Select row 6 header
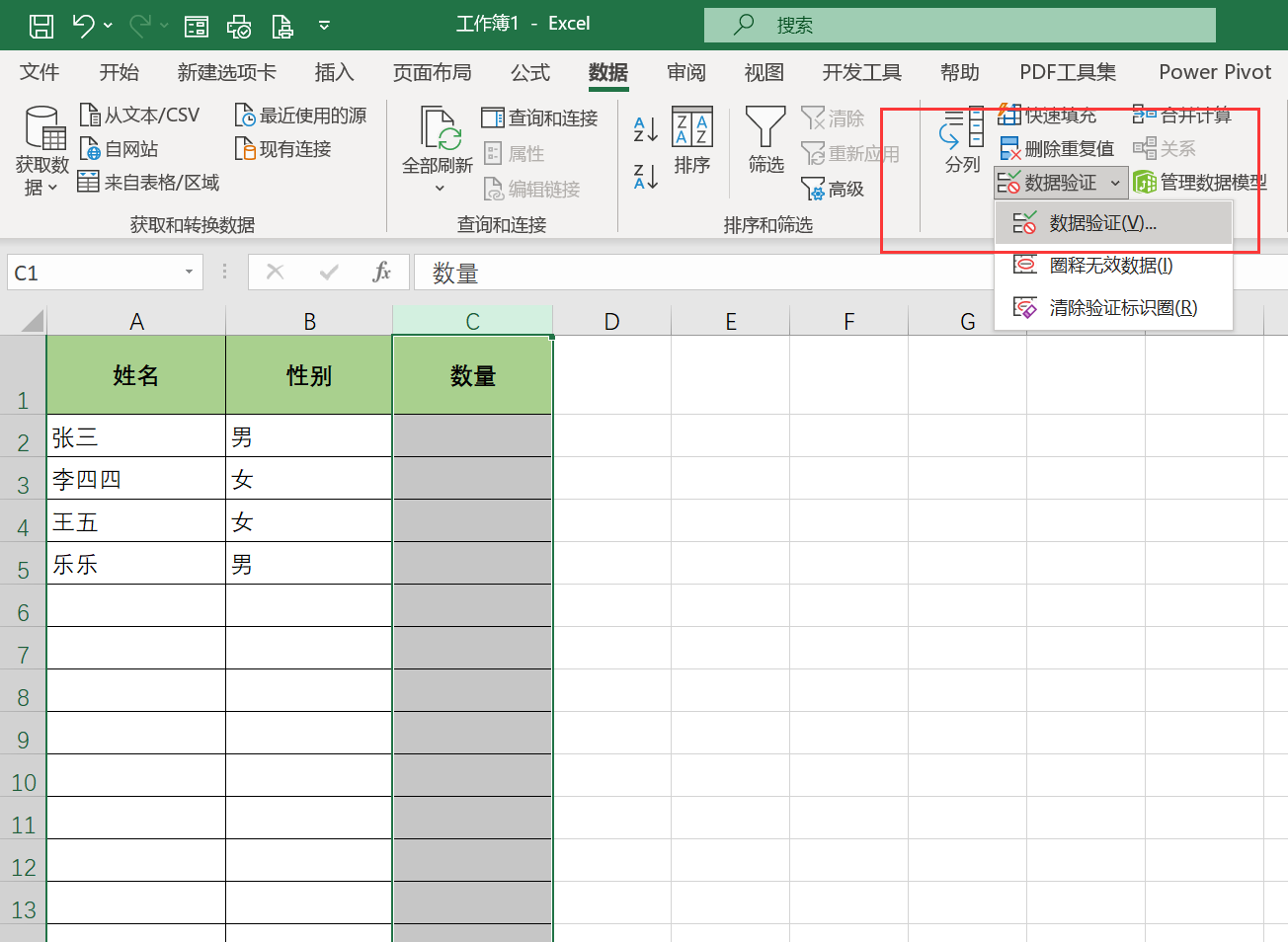Image resolution: width=1288 pixels, height=942 pixels. point(23,606)
